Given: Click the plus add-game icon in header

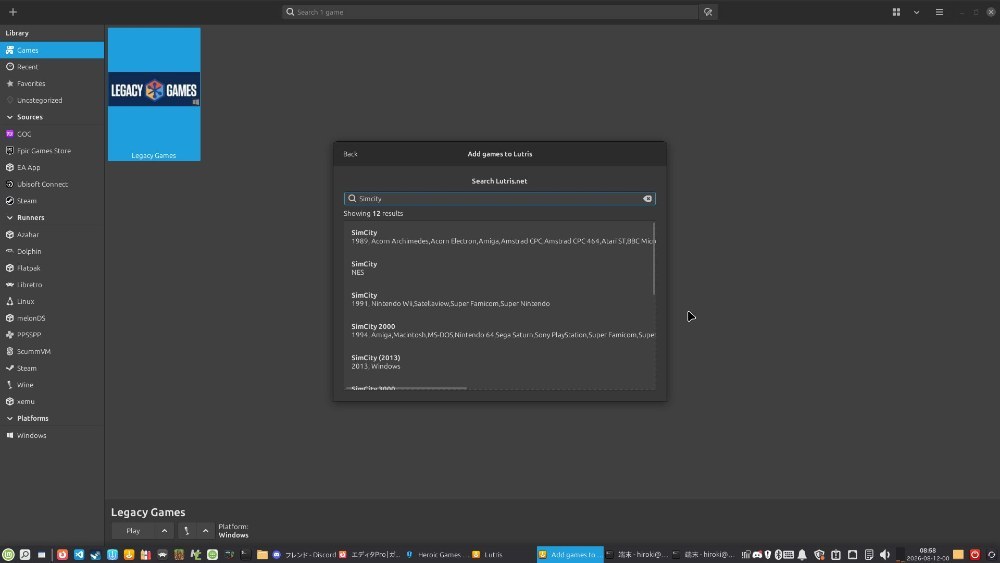Looking at the screenshot, I should 13,12.
